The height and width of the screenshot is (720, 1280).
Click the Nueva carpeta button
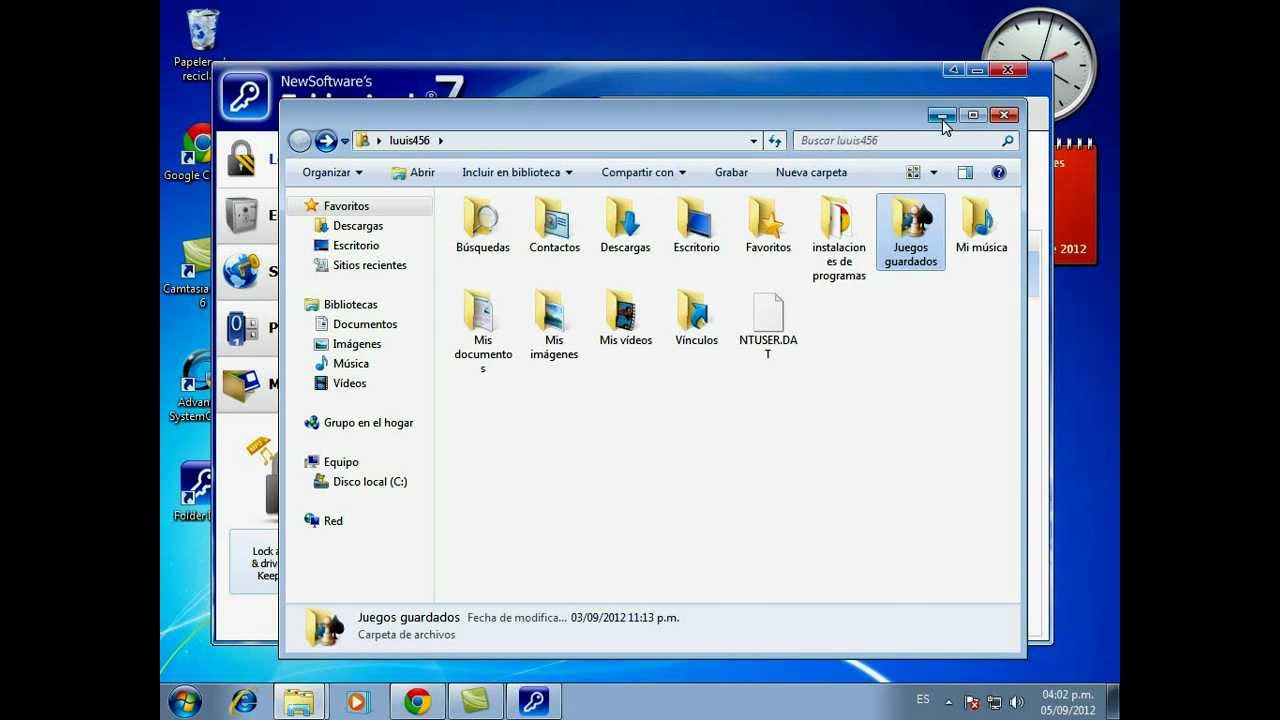coord(811,173)
